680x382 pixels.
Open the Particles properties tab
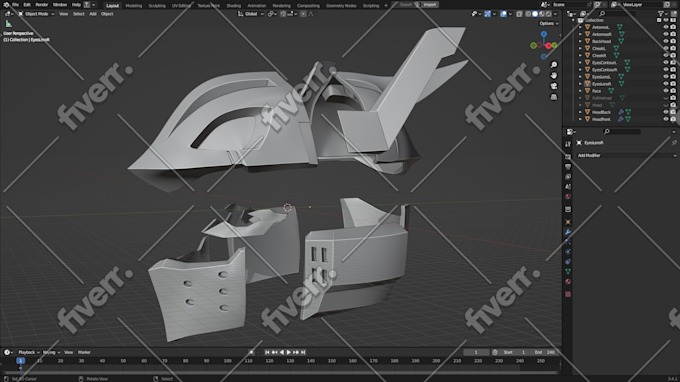pyautogui.click(x=568, y=242)
